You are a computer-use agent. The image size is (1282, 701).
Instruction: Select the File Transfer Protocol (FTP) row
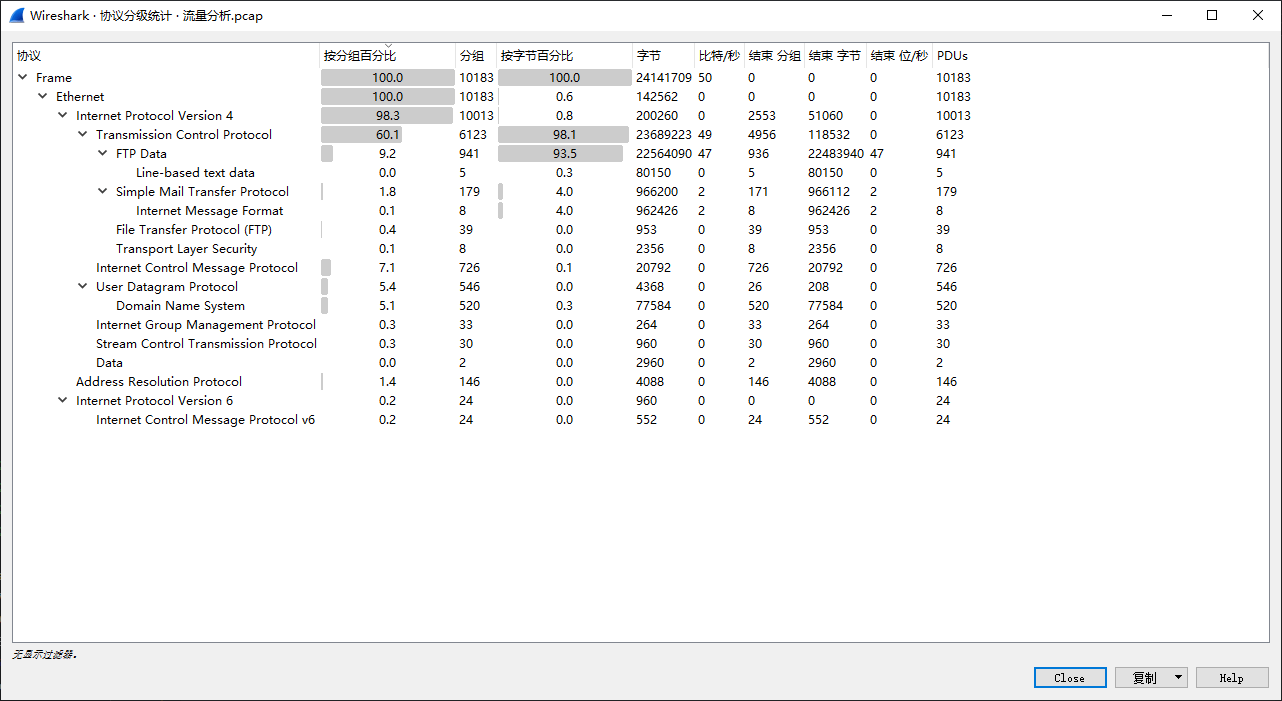640,229
